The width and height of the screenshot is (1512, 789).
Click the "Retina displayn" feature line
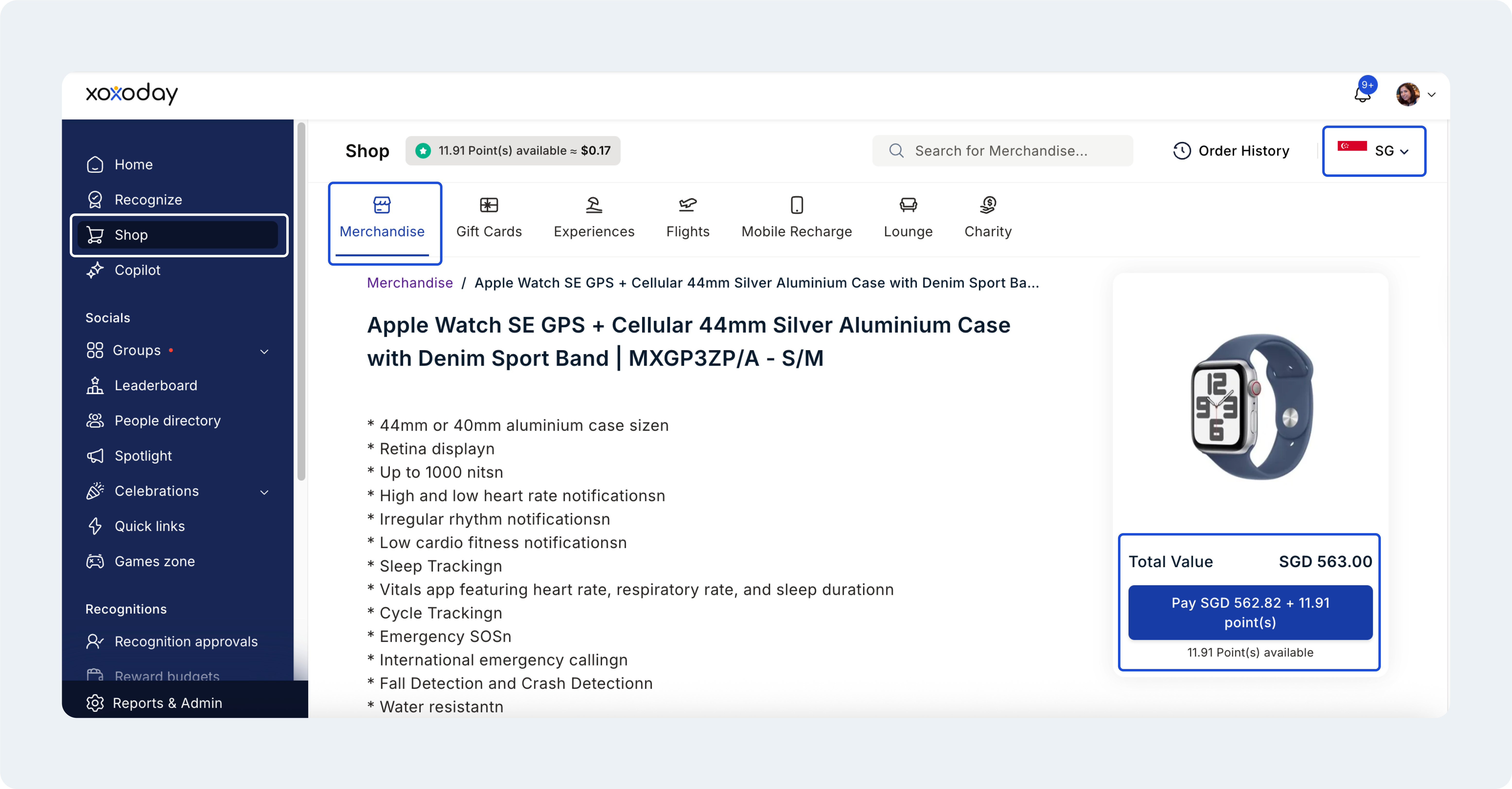431,449
